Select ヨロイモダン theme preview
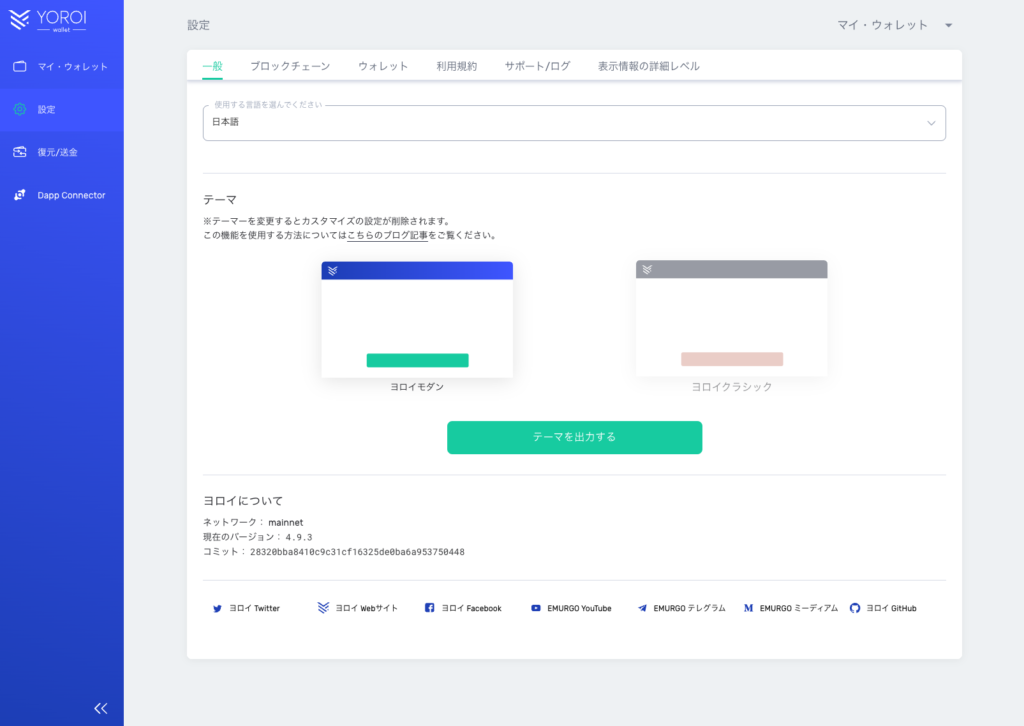Viewport: 1024px width, 726px height. (x=417, y=320)
